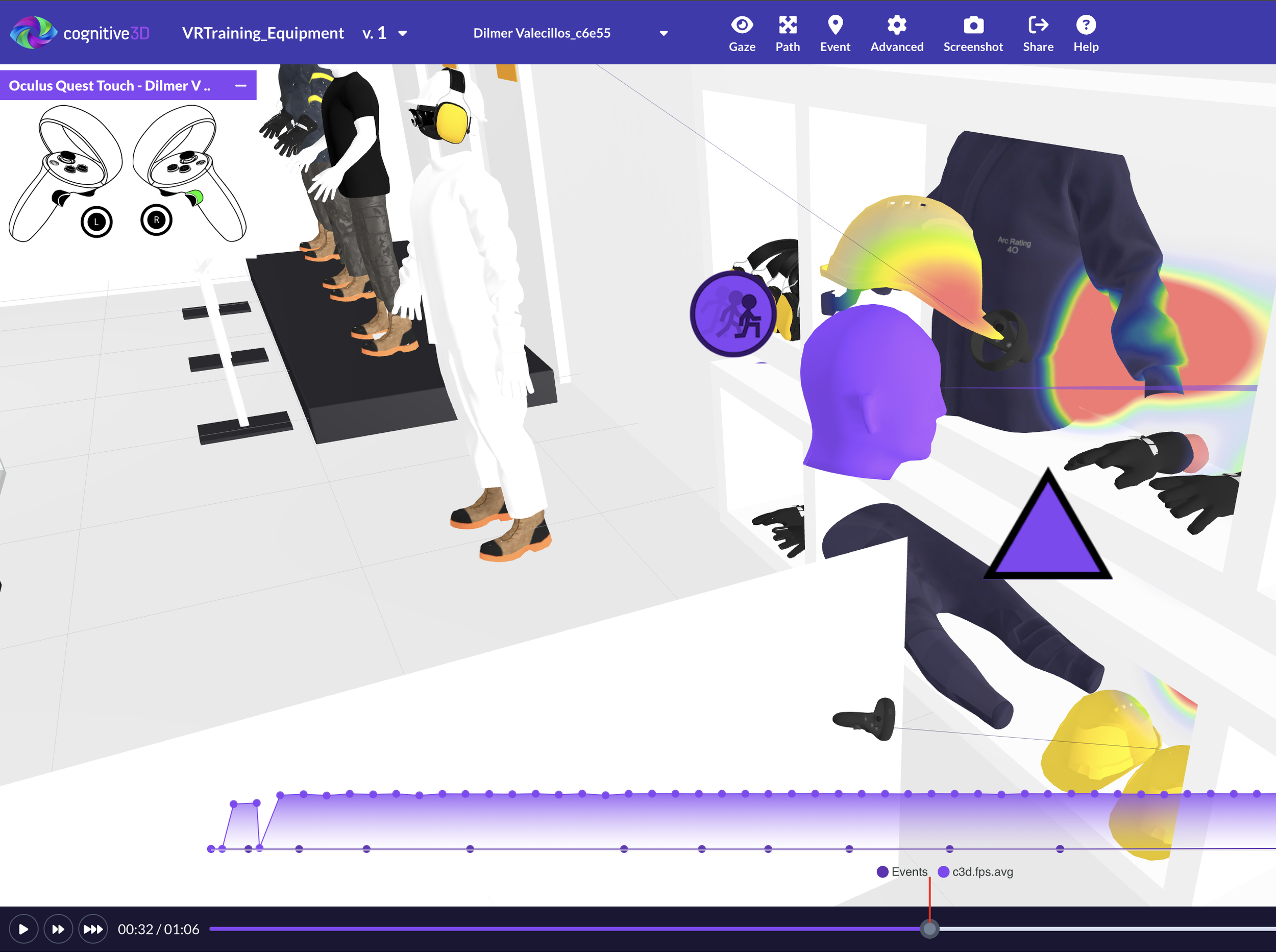This screenshot has height=952, width=1276.
Task: Click the running figure event marker
Action: [733, 314]
